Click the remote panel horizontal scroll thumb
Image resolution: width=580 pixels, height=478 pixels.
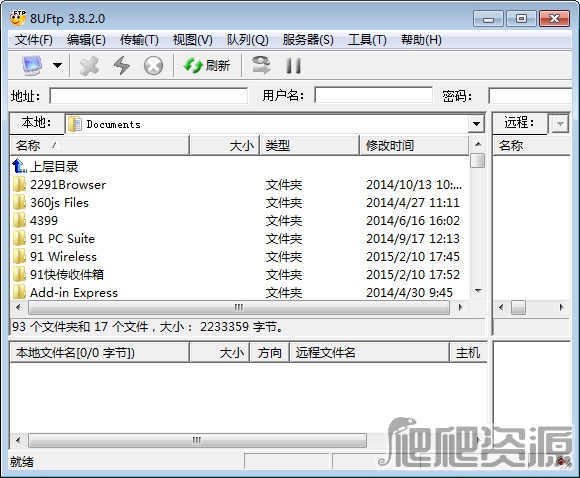[x=518, y=307]
